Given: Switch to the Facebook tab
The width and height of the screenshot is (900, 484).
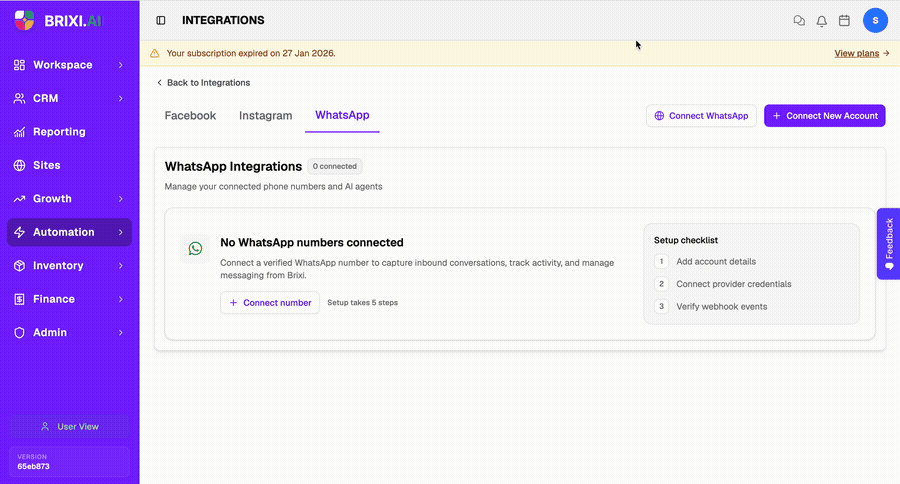Looking at the screenshot, I should pyautogui.click(x=190, y=115).
